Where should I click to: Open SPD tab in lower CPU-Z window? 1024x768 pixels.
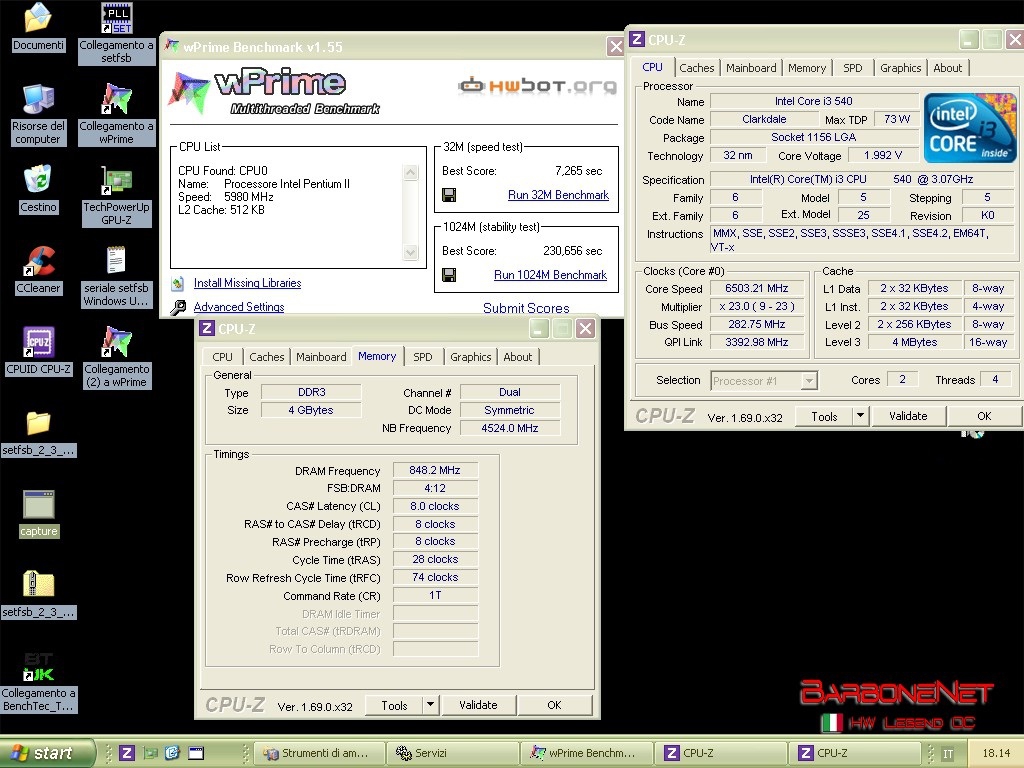tap(423, 357)
